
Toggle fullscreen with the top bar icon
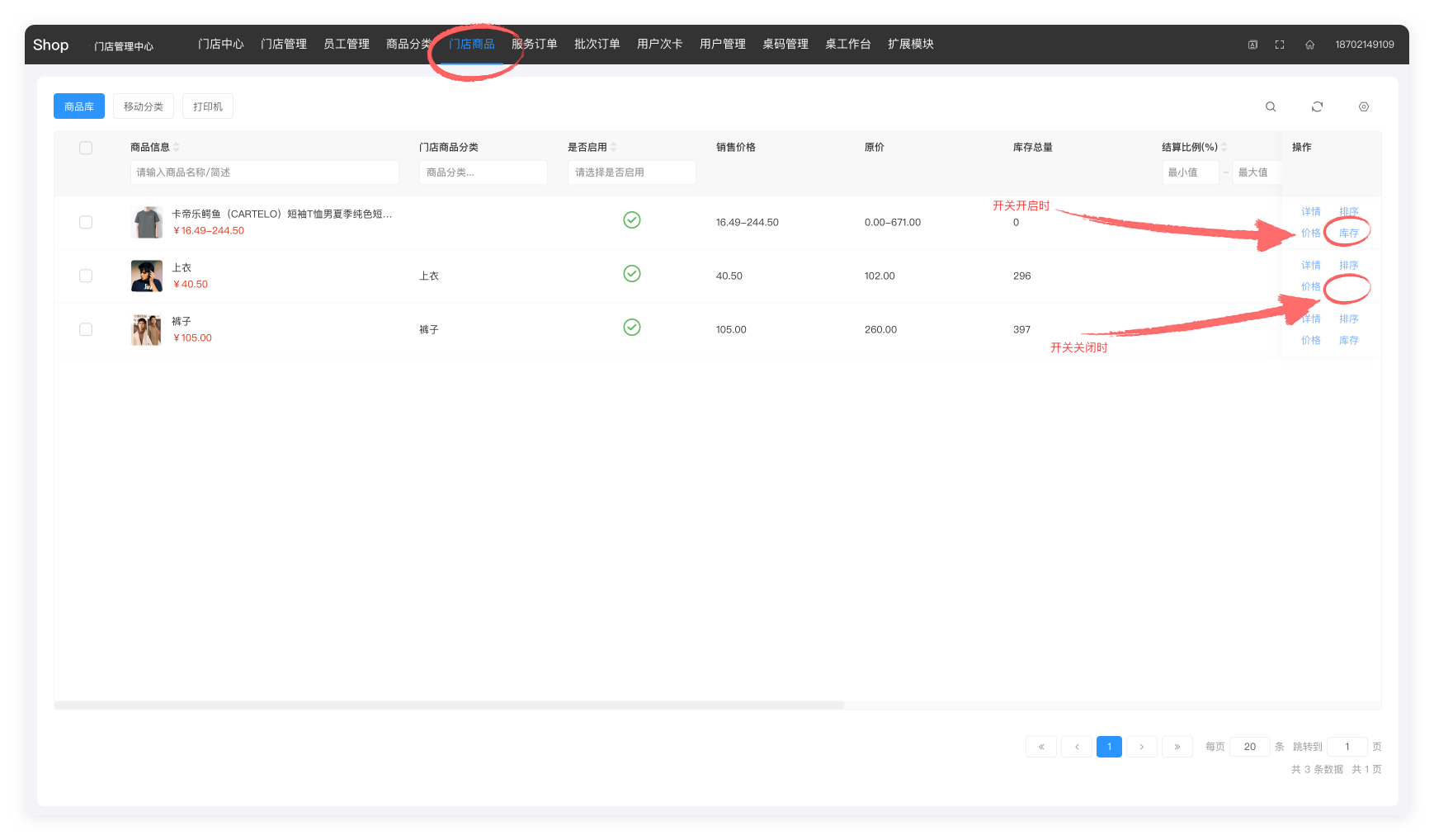[x=1279, y=45]
